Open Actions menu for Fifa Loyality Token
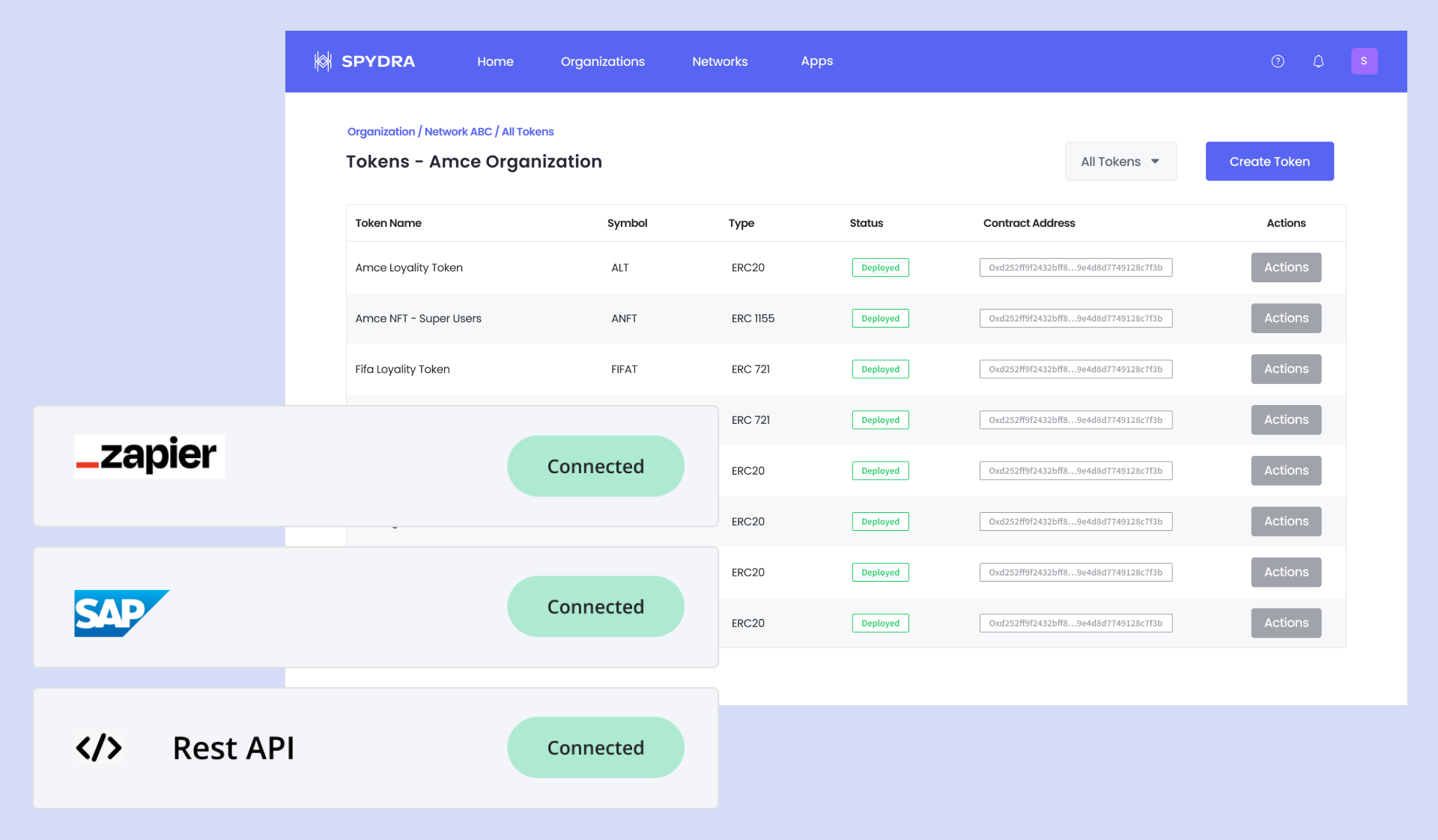 [x=1286, y=369]
